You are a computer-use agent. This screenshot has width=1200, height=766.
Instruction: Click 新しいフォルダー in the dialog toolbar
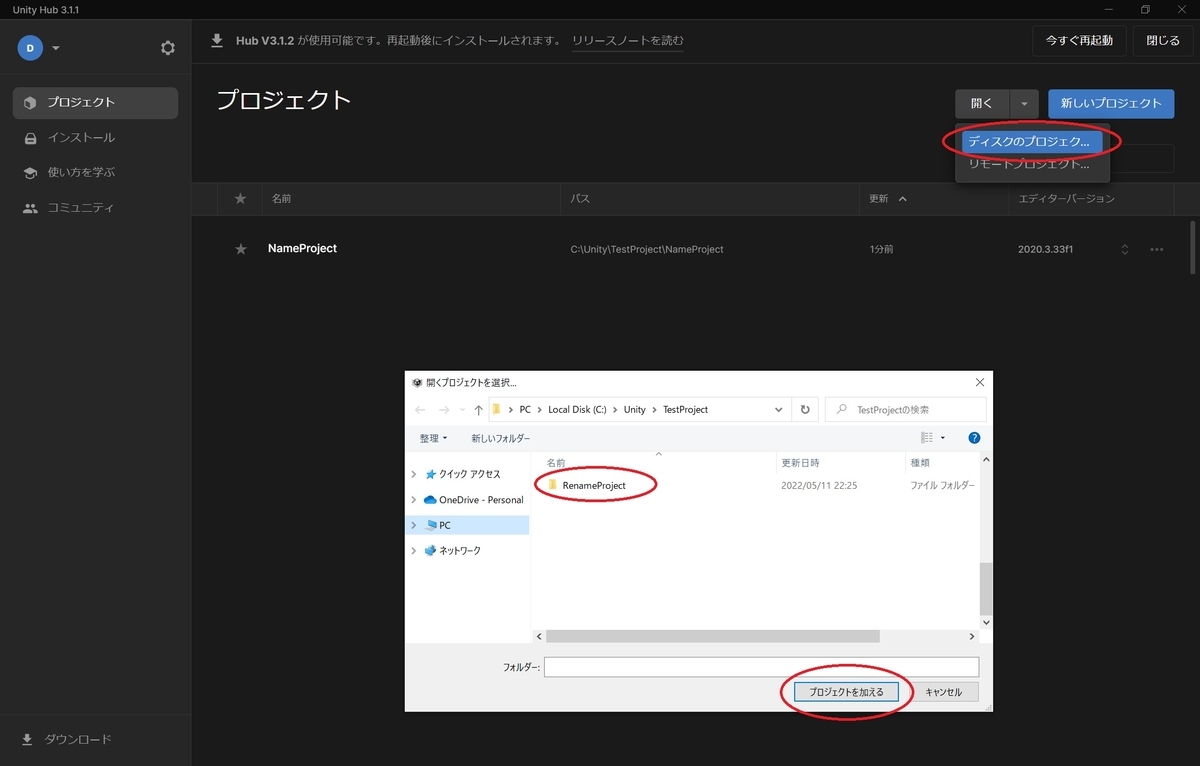[x=501, y=438]
